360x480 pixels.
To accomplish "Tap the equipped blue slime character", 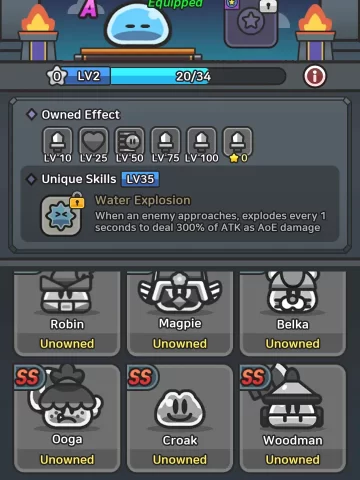I will tap(138, 27).
